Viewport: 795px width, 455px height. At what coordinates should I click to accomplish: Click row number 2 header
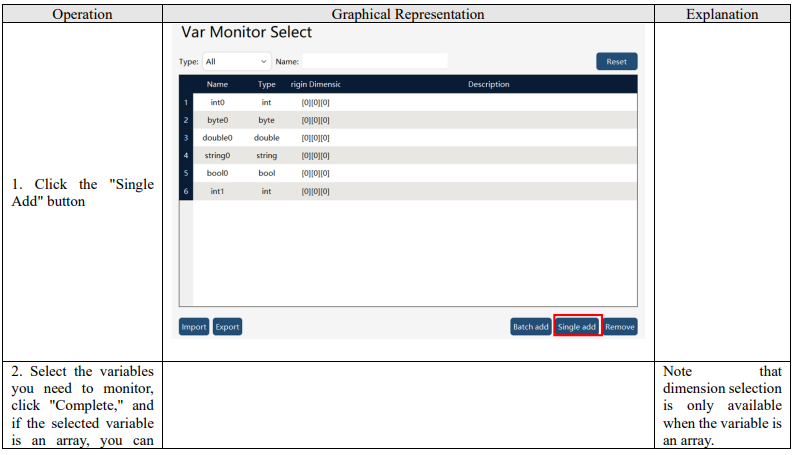point(186,120)
